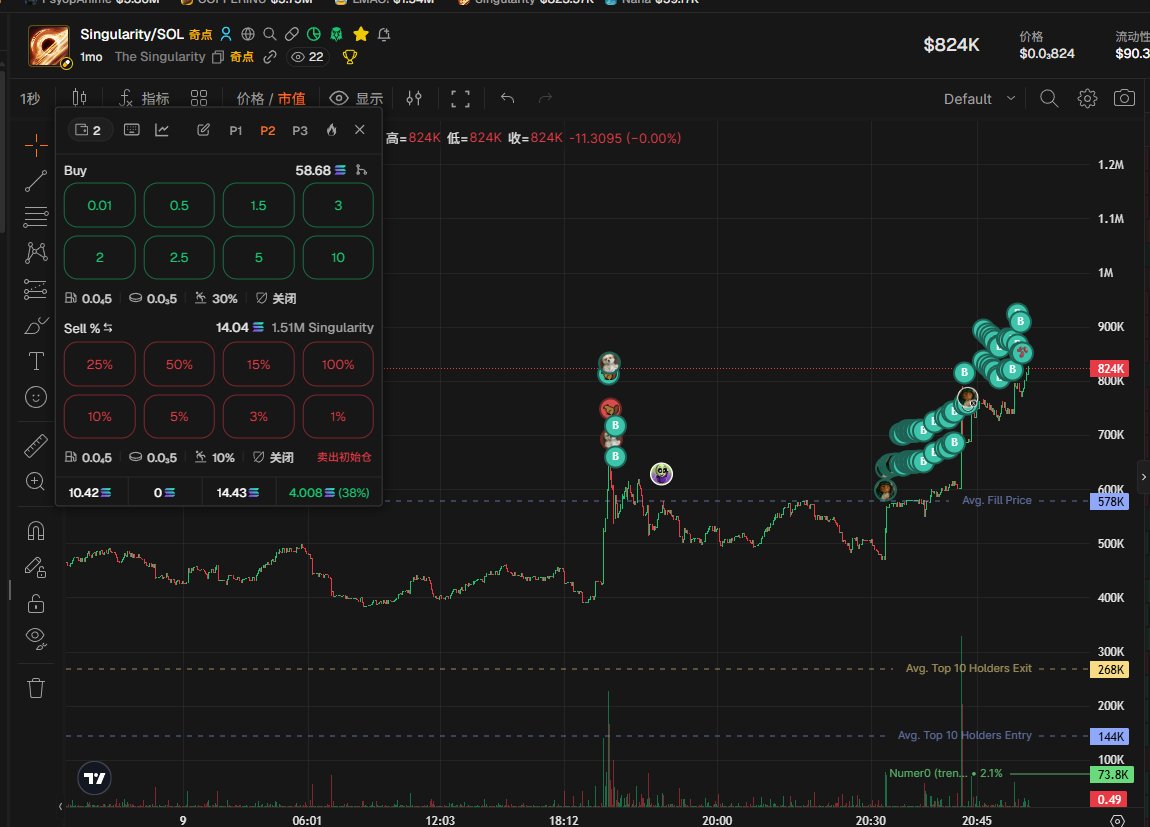Open the Fibonacci retracement lines tool

[36, 217]
